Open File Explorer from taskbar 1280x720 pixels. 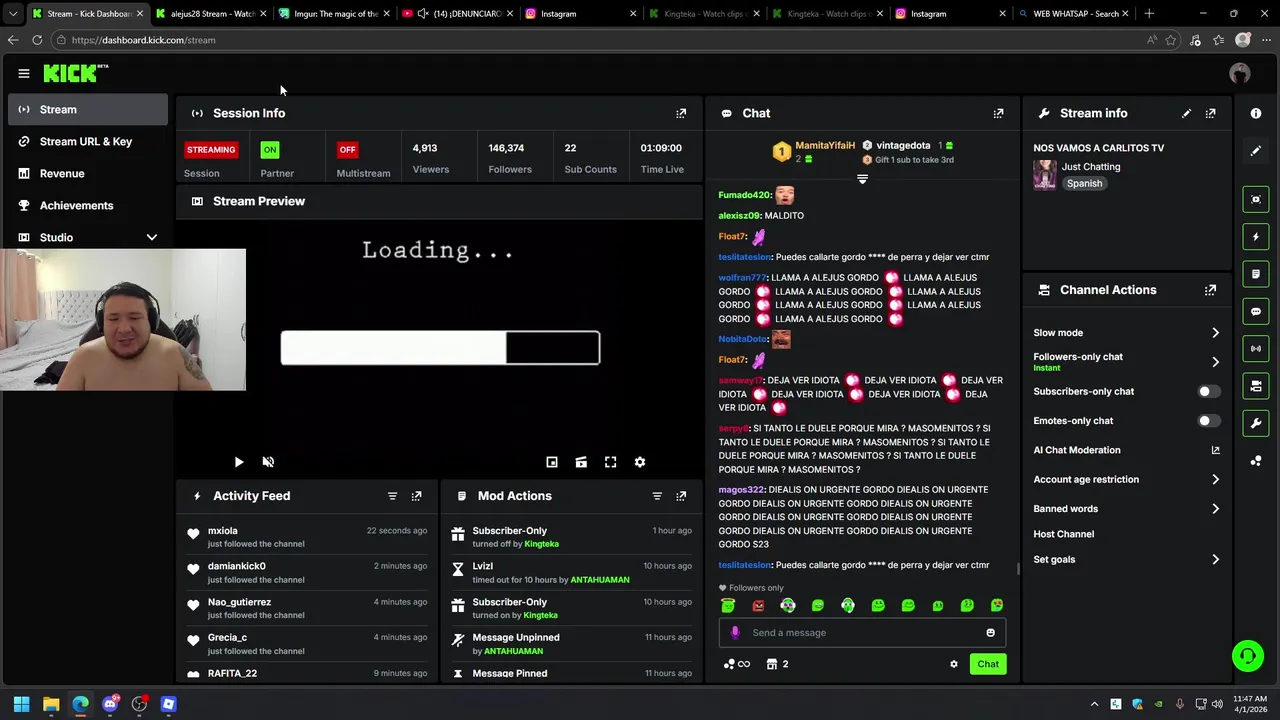pos(51,704)
